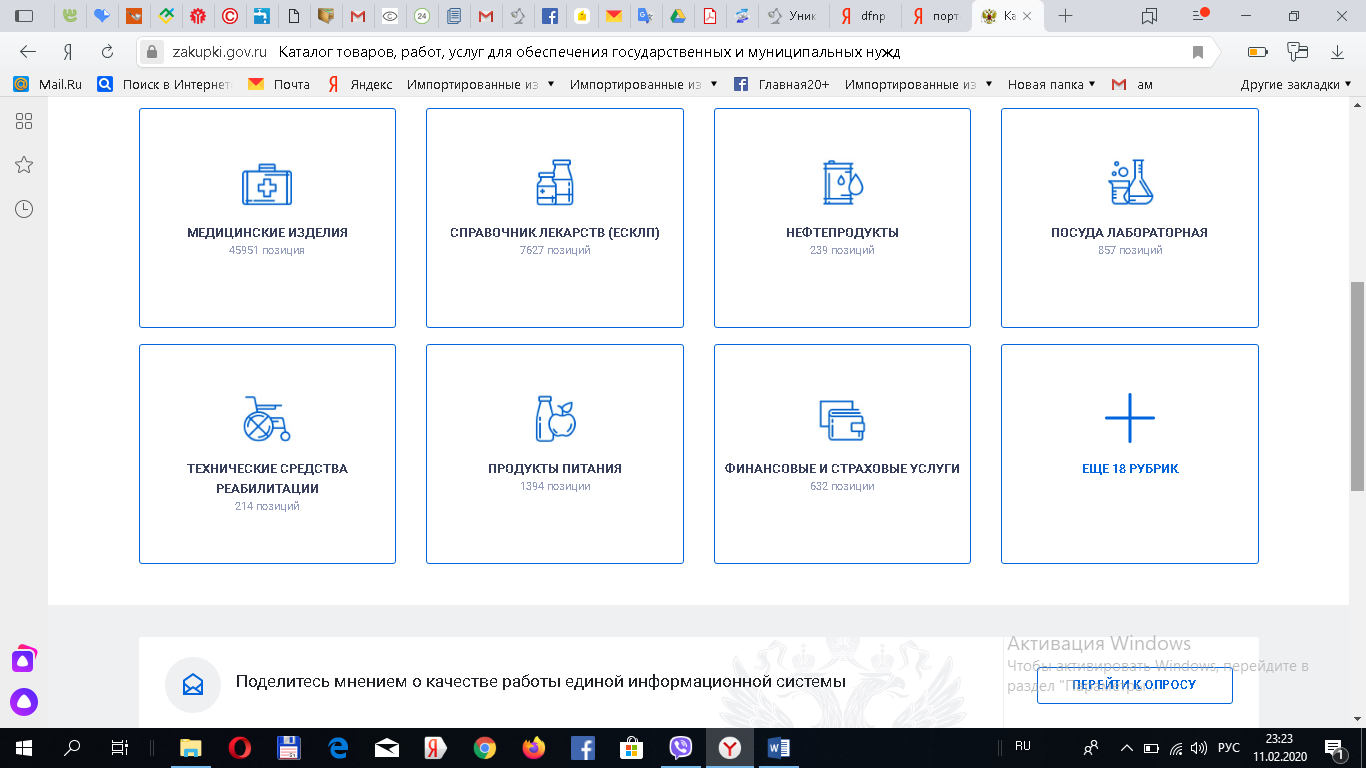Select the oil barrel icon for Нефтепродукты
Viewport: 1366px width, 768px height.
coord(842,183)
